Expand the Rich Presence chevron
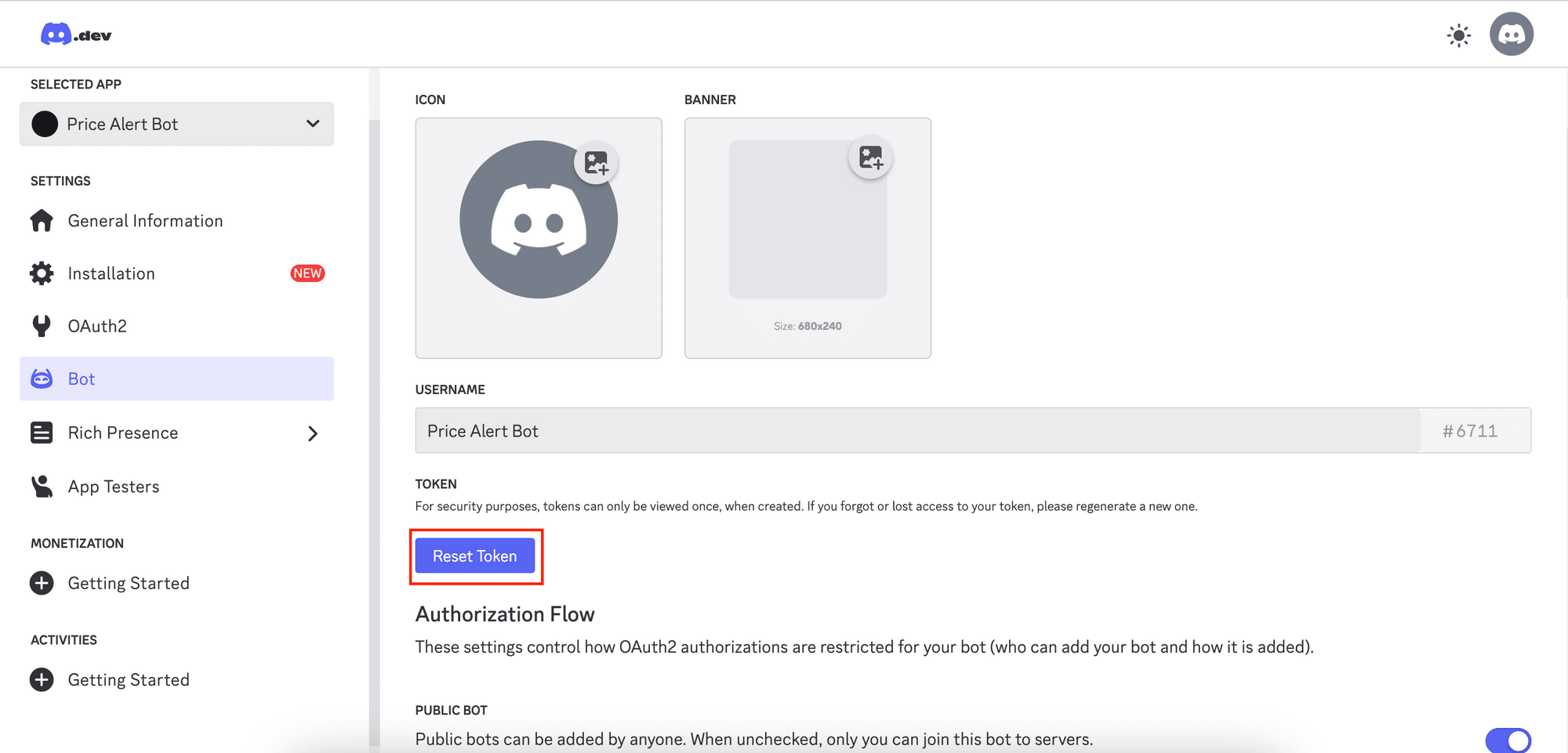 312,433
